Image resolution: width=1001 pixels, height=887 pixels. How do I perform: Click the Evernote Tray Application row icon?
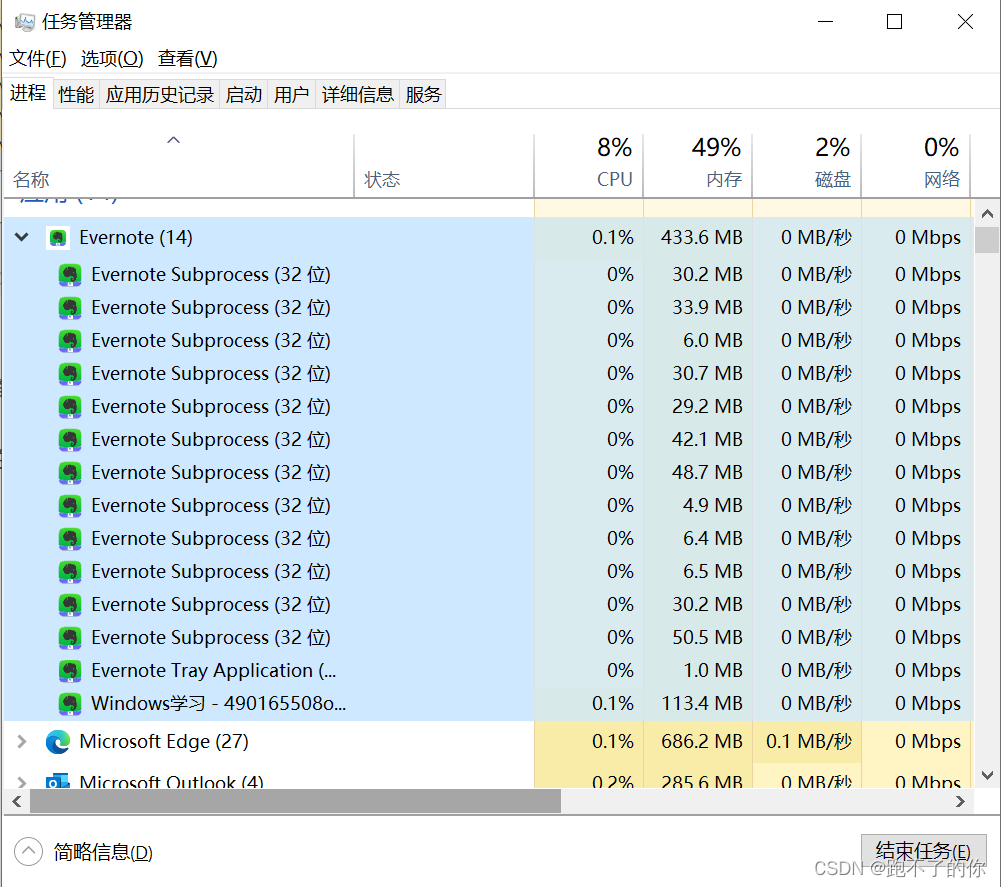coord(70,671)
